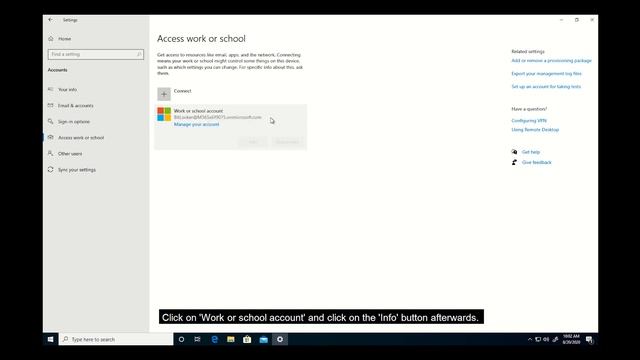640x360 pixels.
Task: Open the Action Center notifications icon
Action: coord(589,339)
